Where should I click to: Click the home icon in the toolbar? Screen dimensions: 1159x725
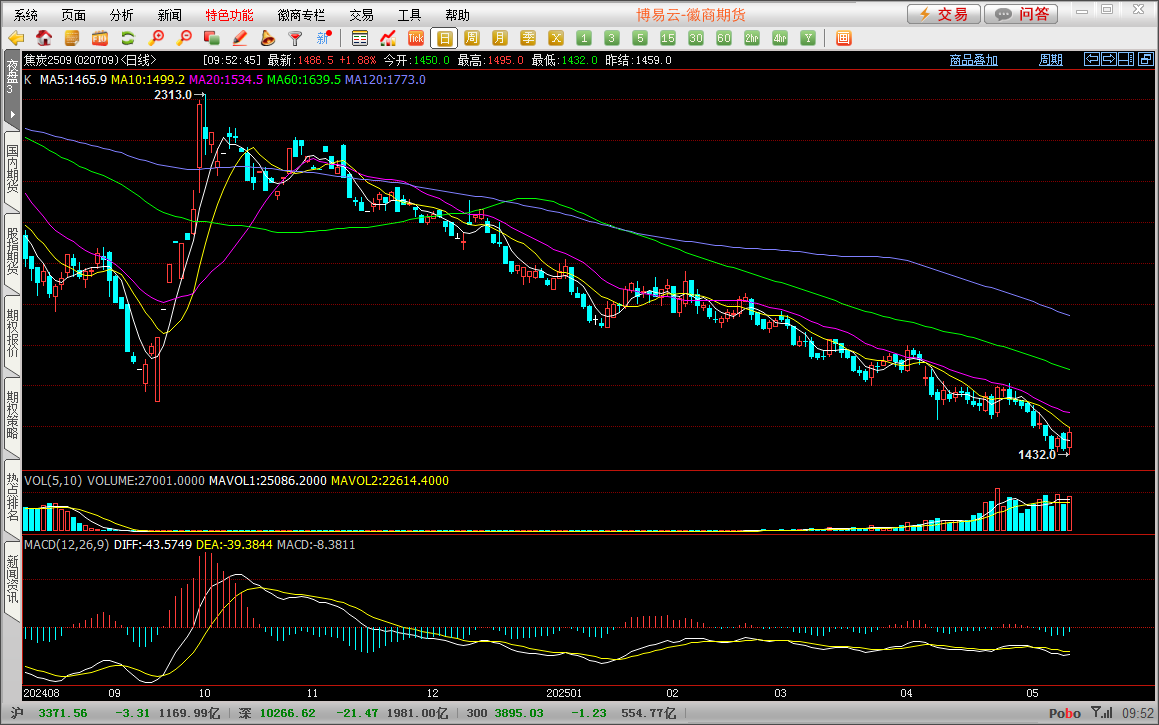click(x=44, y=38)
